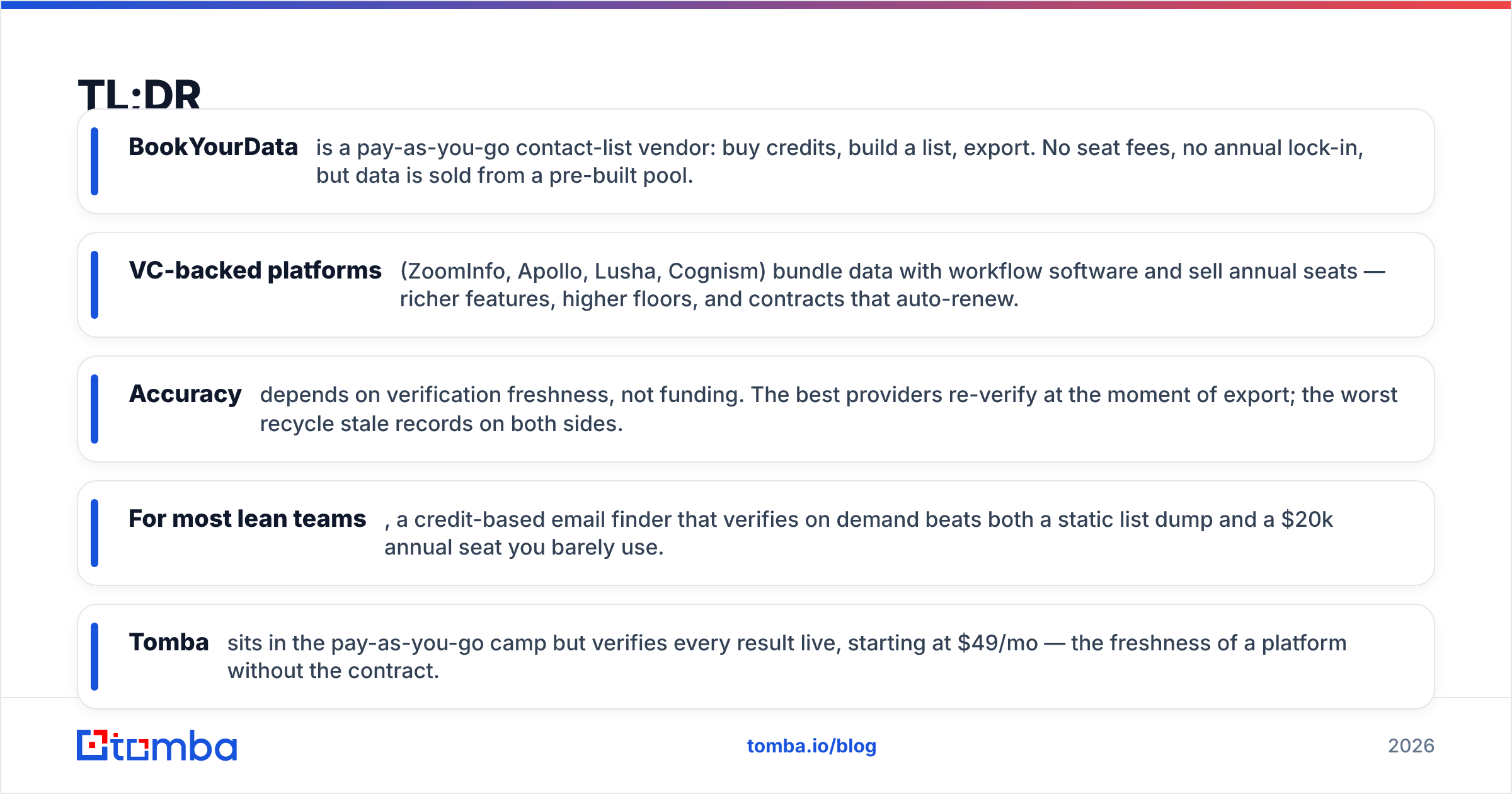
Task: Click the credit-based email finder description
Action: (859, 533)
